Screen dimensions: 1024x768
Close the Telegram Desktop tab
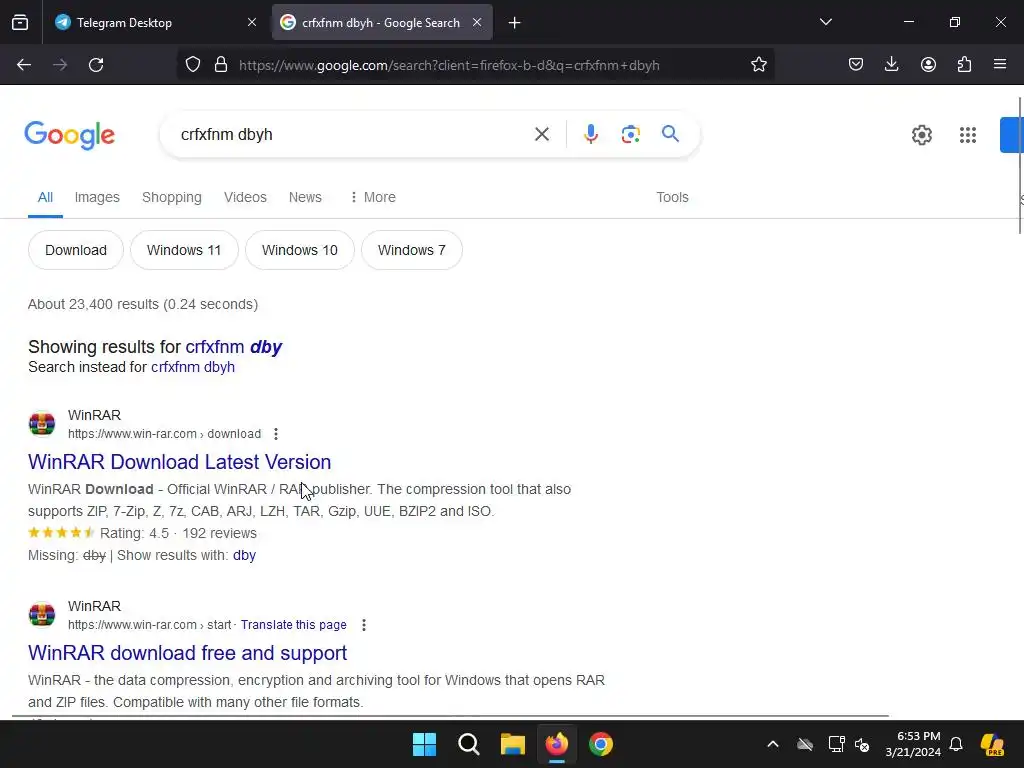point(251,22)
